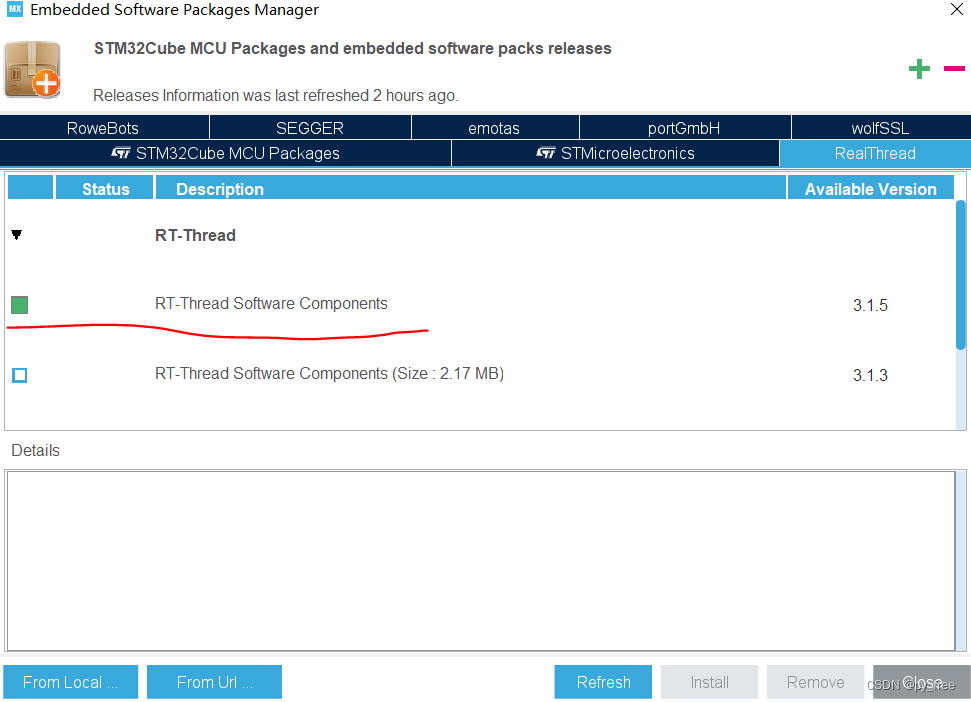This screenshot has height=702, width=971.
Task: Click the MX icon in the title bar
Action: click(13, 10)
